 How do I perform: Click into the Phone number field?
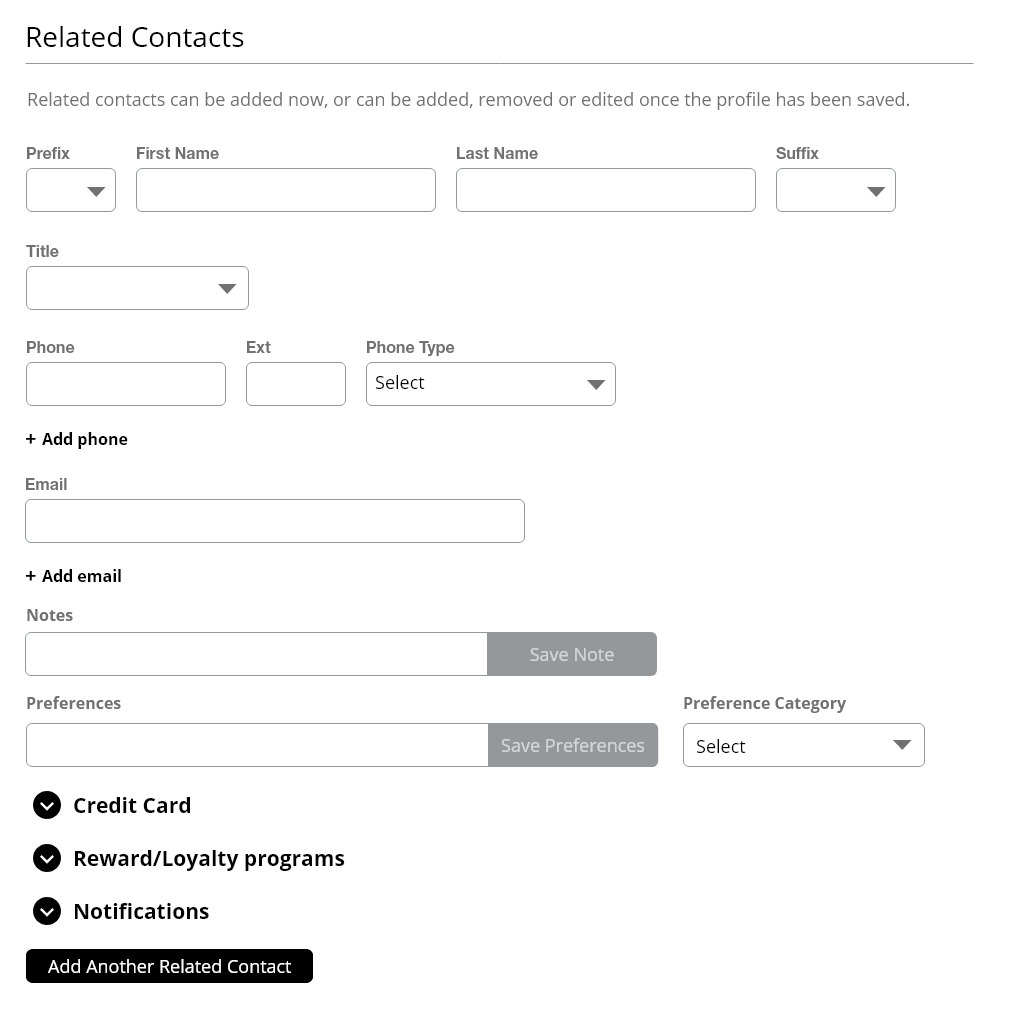[x=126, y=385]
